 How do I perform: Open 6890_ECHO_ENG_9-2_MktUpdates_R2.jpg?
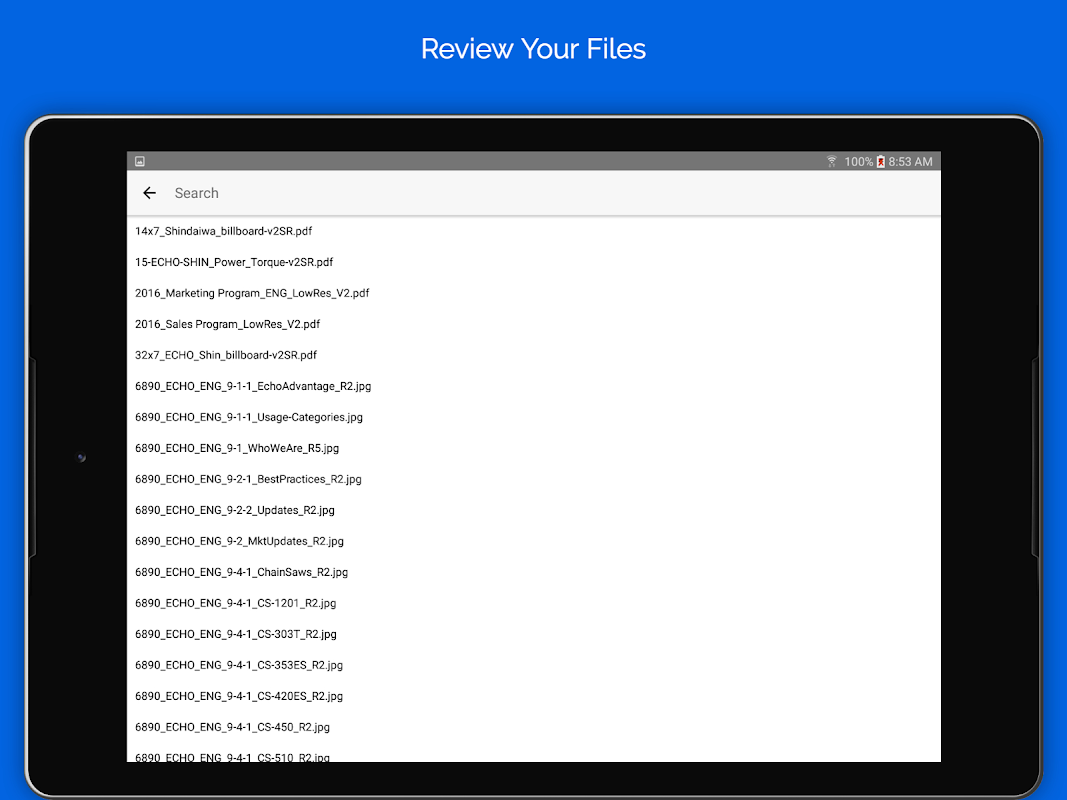click(534, 541)
